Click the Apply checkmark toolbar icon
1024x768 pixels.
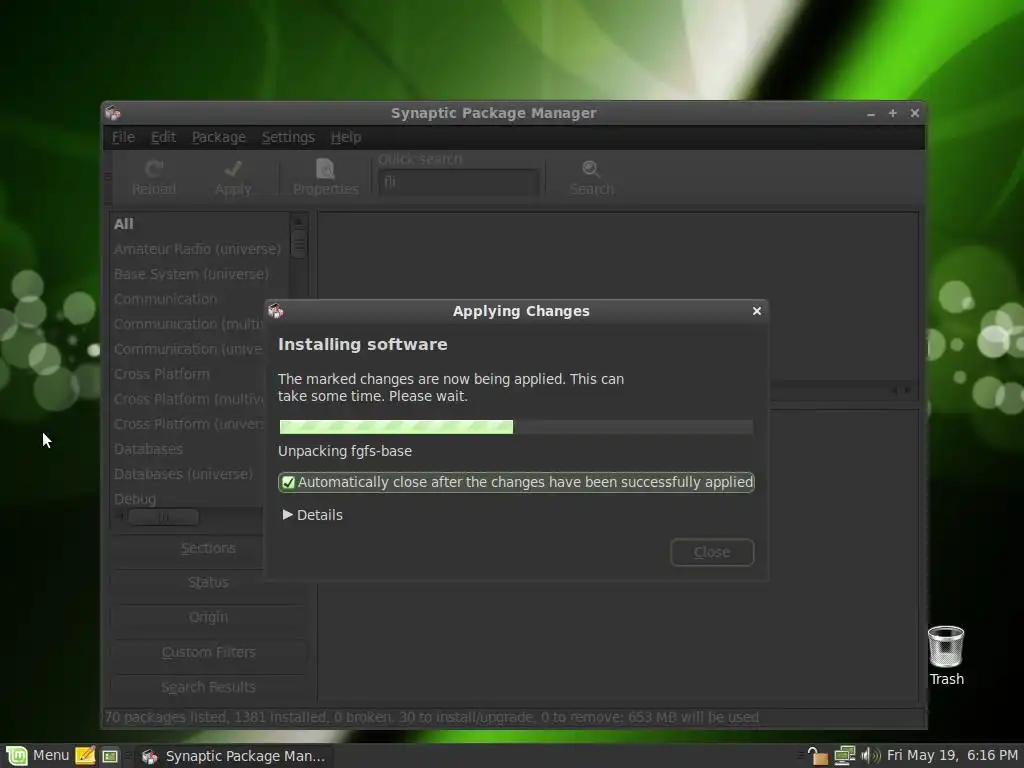pyautogui.click(x=233, y=169)
